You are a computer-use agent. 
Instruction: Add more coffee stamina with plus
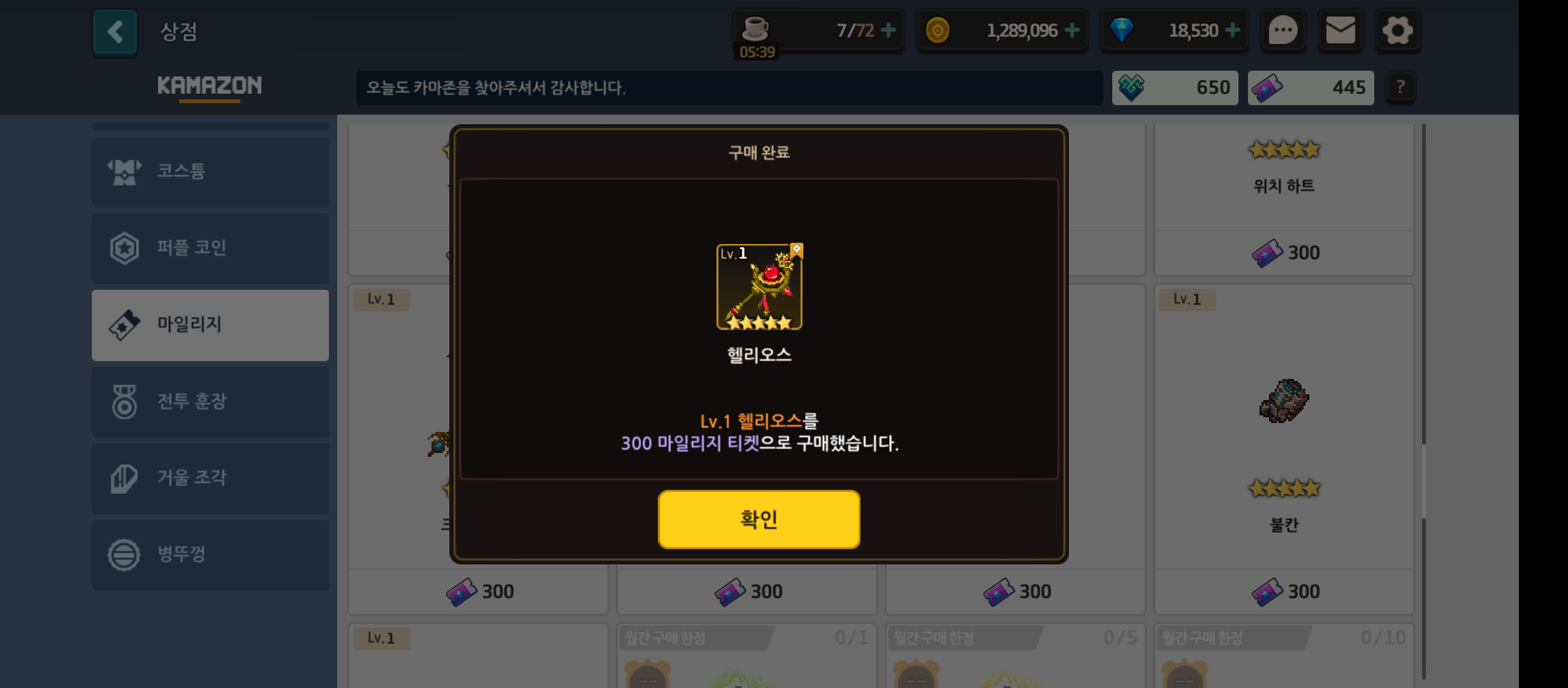[888, 30]
